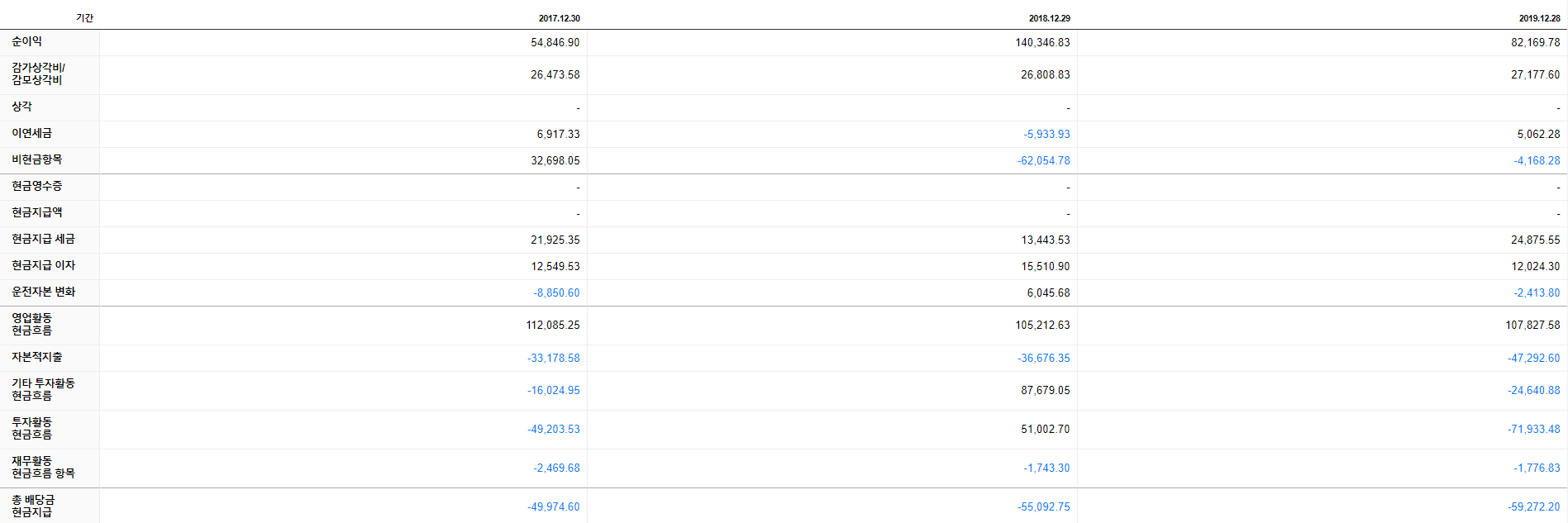
Task: Select other investing value -16,024.95
Action: pyautogui.click(x=554, y=390)
